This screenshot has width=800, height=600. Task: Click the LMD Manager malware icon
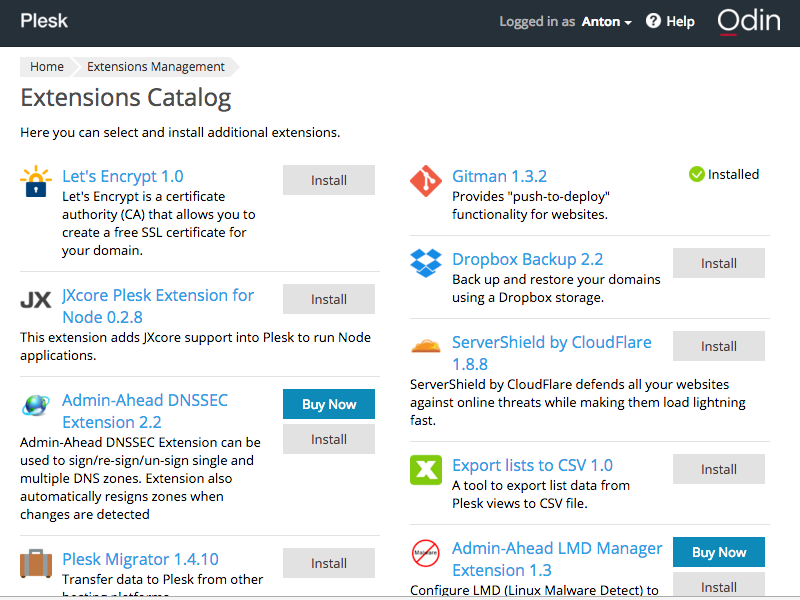(426, 553)
